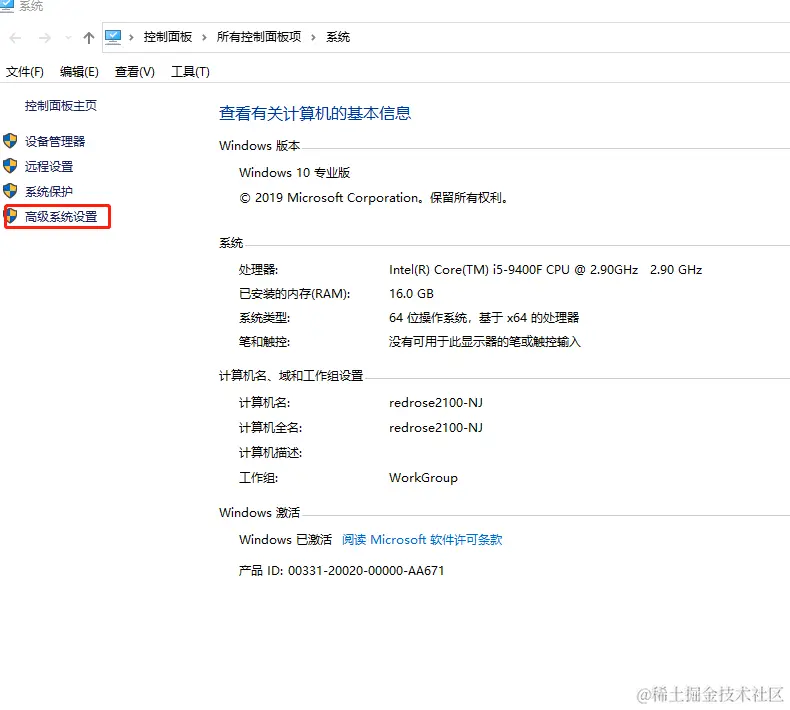The width and height of the screenshot is (790, 710).
Task: Select the text Windows 10 专业版
Action: click(295, 173)
